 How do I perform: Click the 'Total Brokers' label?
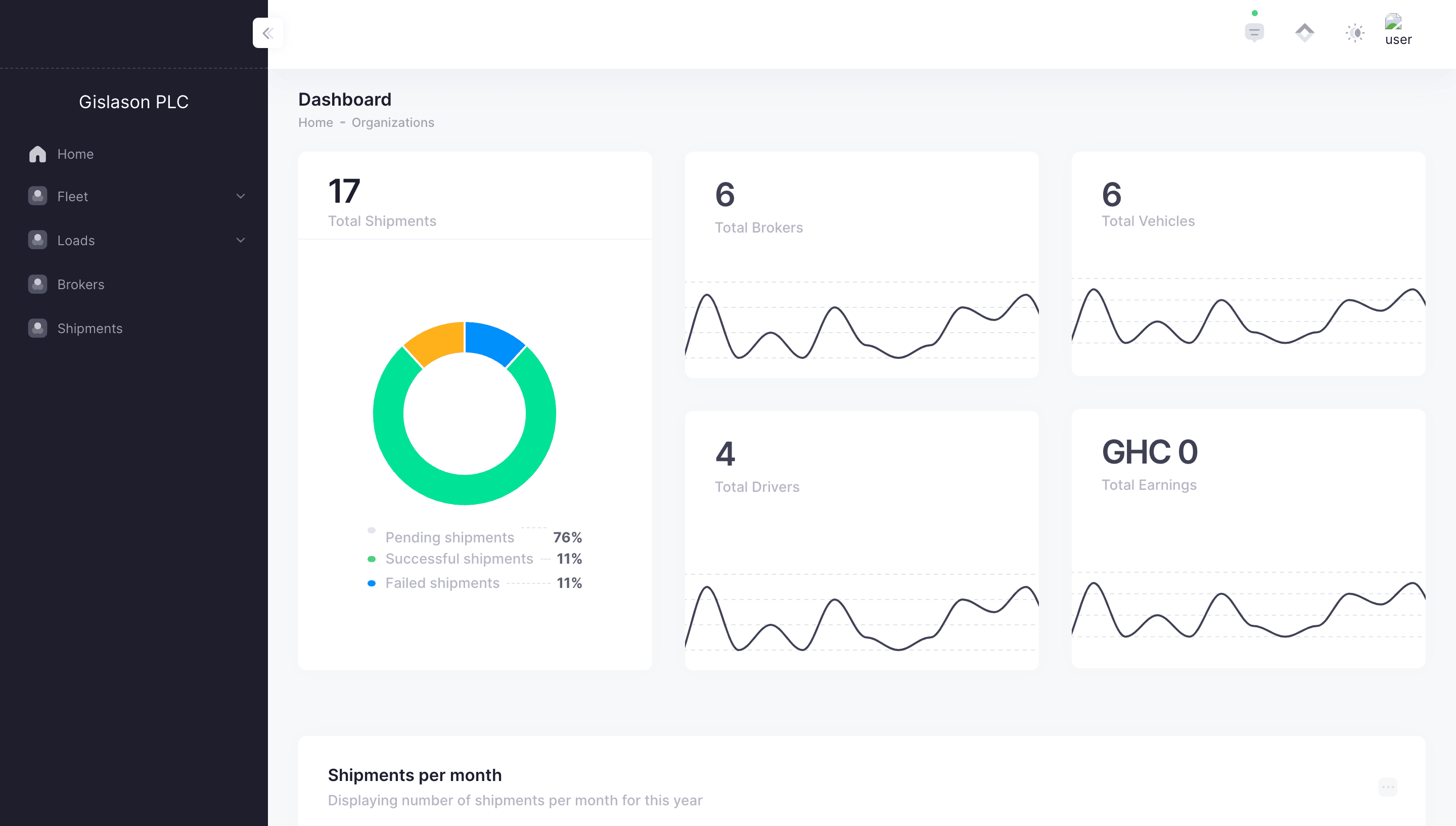759,227
